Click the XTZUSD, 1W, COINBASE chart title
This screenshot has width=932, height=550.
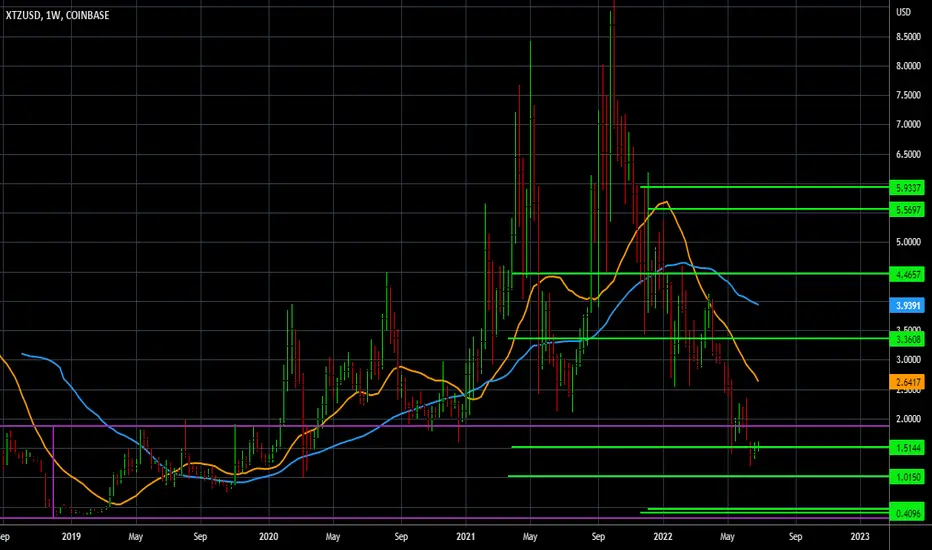(x=57, y=15)
